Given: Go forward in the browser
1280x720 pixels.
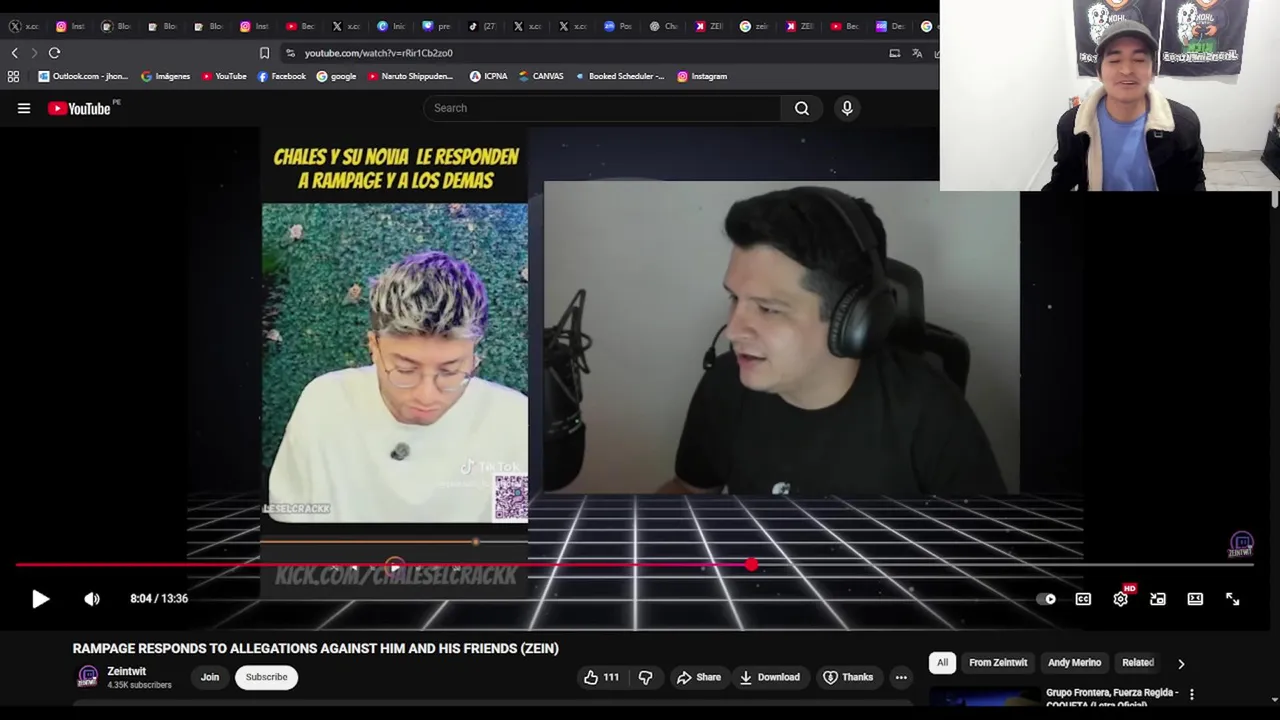Looking at the screenshot, I should coord(34,53).
